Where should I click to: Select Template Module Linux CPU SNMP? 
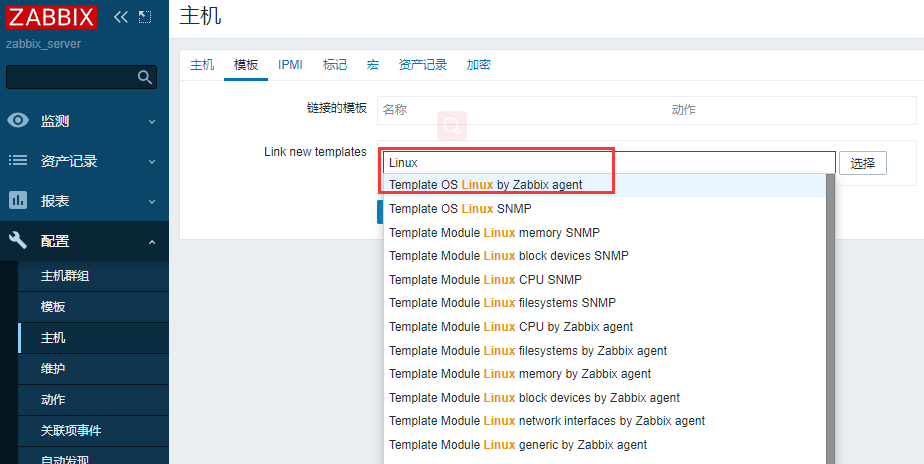pyautogui.click(x=605, y=279)
